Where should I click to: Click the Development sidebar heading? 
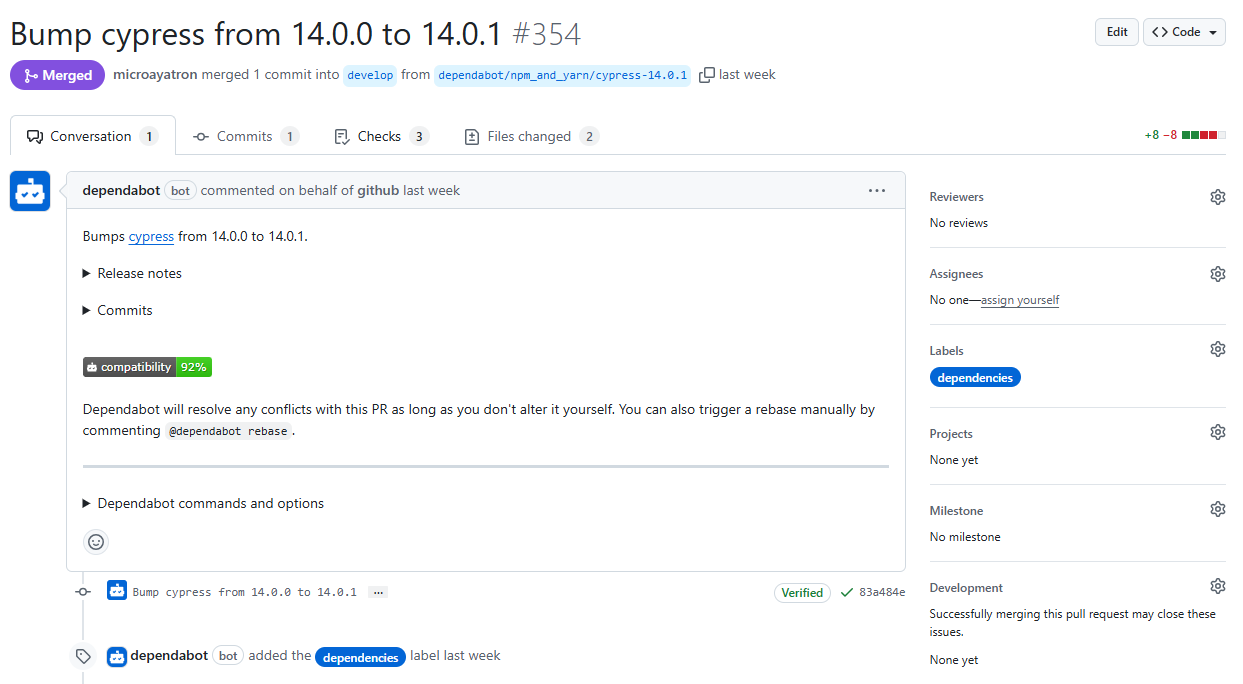pyautogui.click(x=966, y=588)
